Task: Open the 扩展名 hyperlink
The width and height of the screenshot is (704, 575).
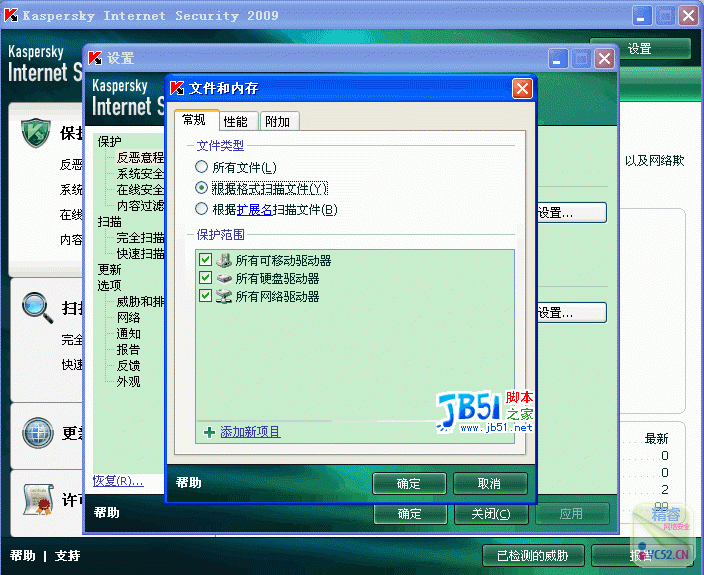Action: pos(255,210)
